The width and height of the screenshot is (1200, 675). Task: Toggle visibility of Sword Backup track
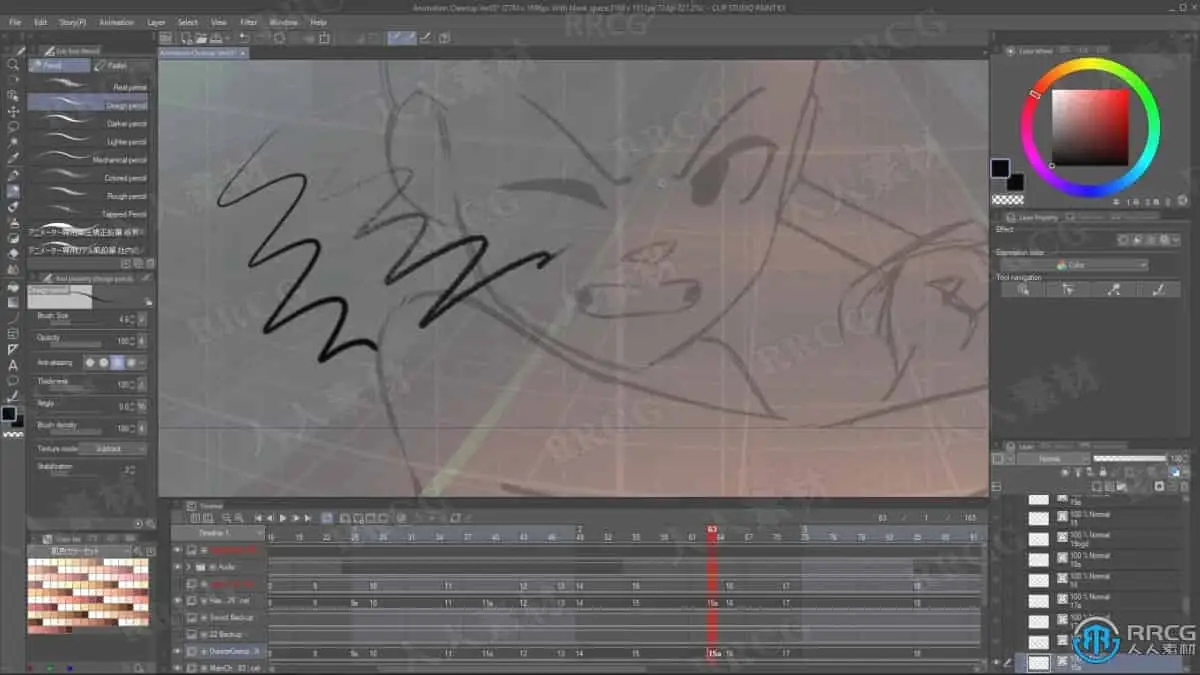[178, 618]
